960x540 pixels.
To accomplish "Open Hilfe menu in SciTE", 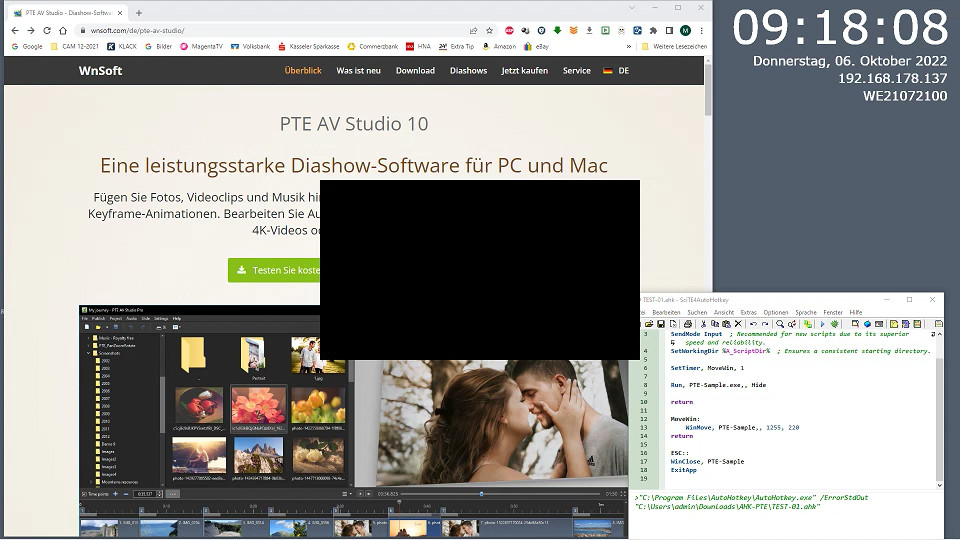I will [856, 312].
